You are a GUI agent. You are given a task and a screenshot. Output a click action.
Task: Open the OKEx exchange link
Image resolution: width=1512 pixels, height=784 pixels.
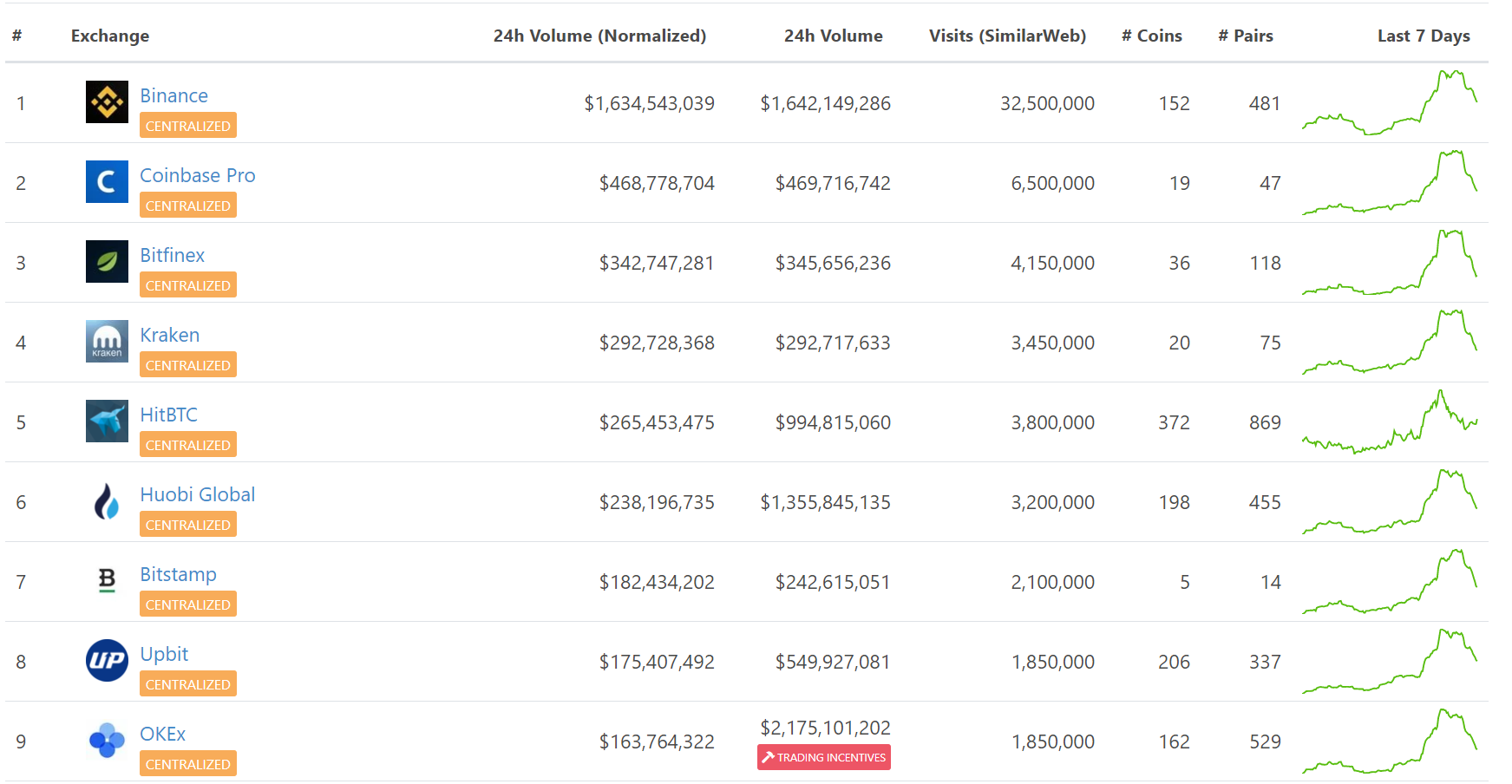tap(163, 734)
